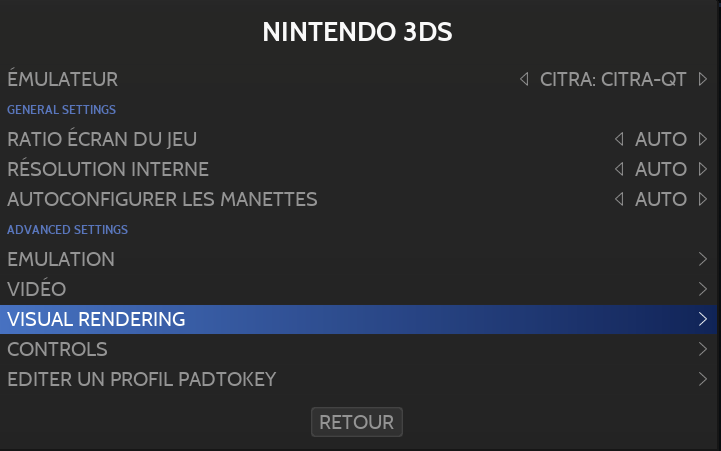Select next Autoconfigurer les Manettes option
This screenshot has height=451, width=721.
pyautogui.click(x=703, y=199)
